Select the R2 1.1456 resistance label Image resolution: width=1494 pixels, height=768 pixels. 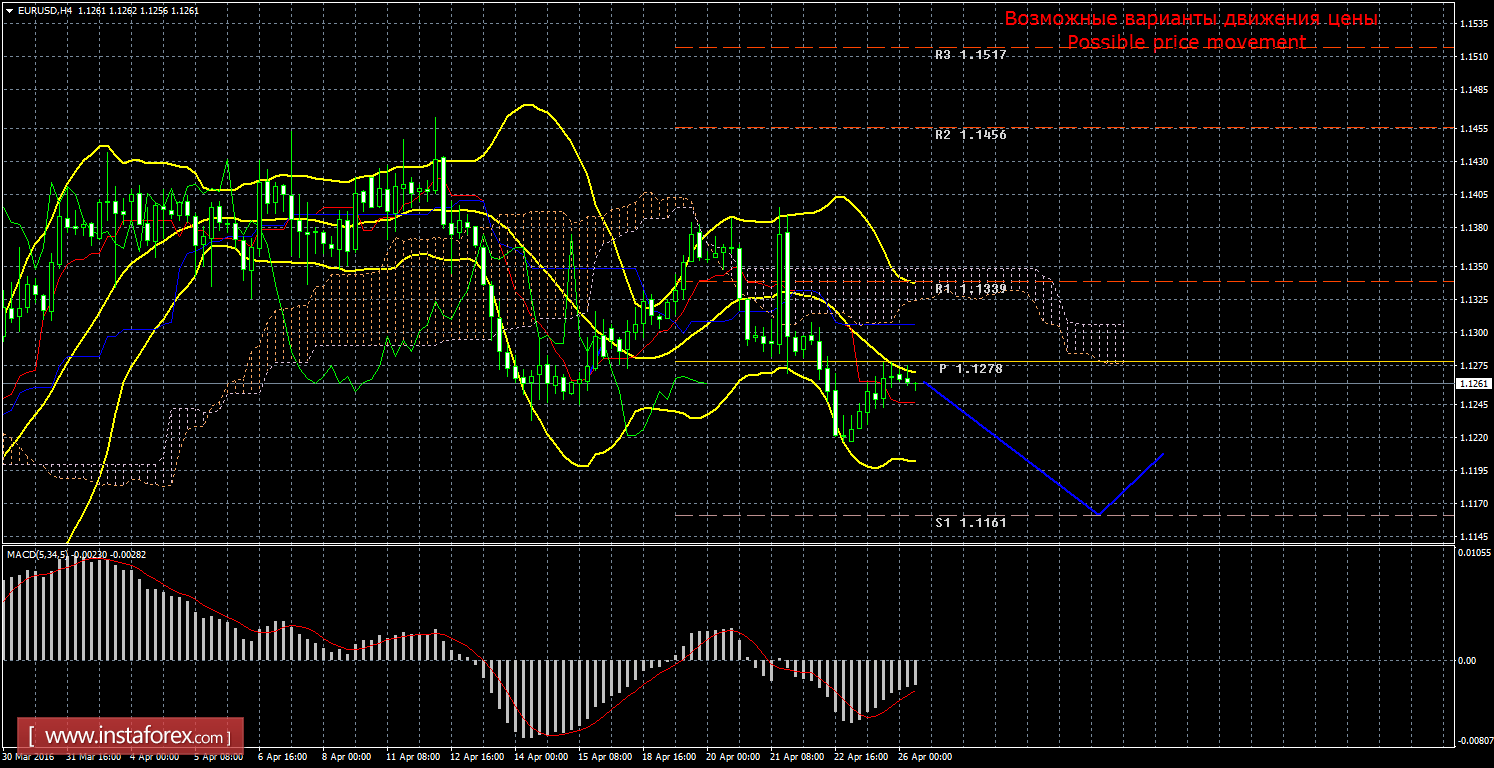pos(971,135)
